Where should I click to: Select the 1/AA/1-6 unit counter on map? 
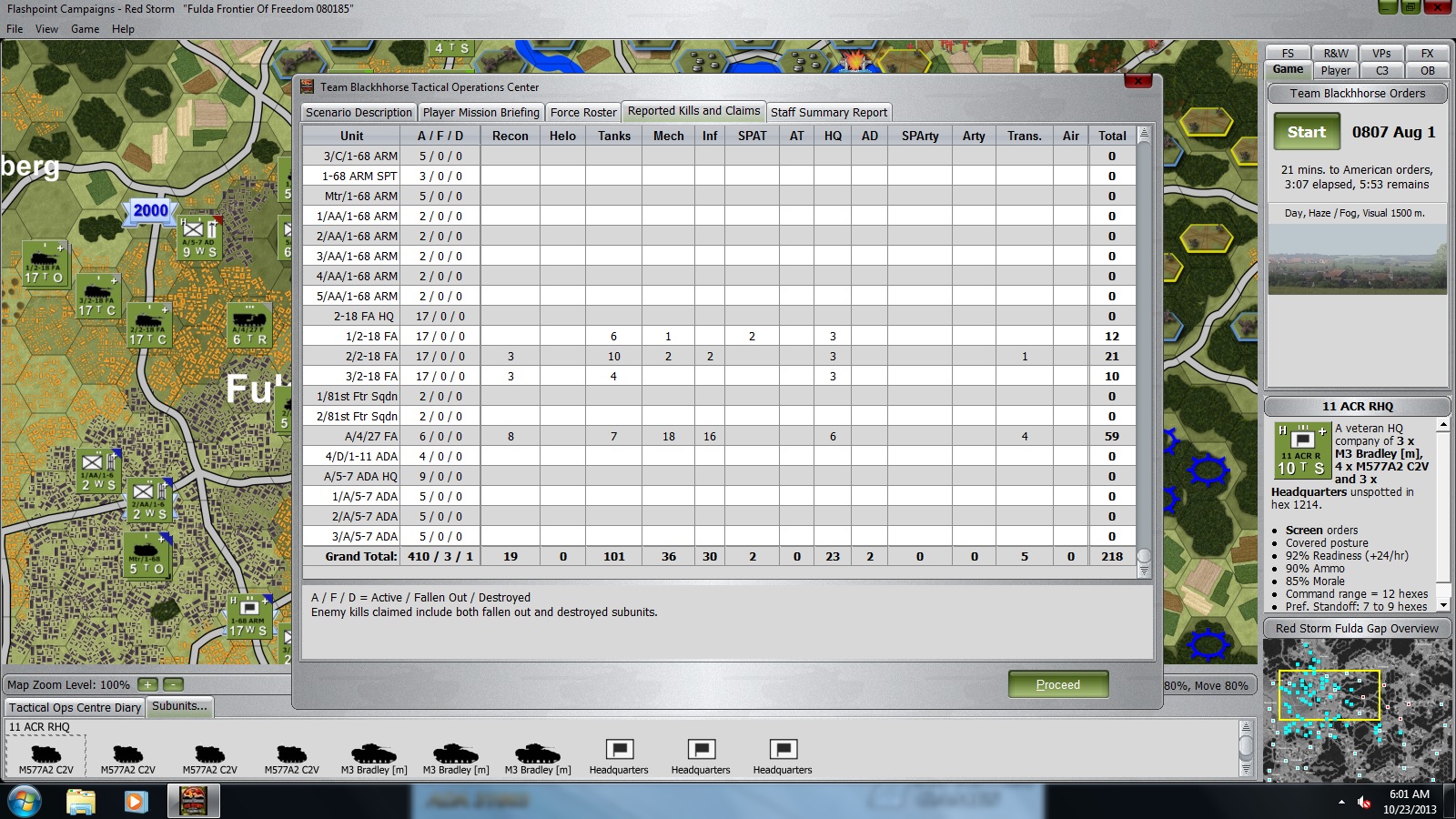[98, 471]
